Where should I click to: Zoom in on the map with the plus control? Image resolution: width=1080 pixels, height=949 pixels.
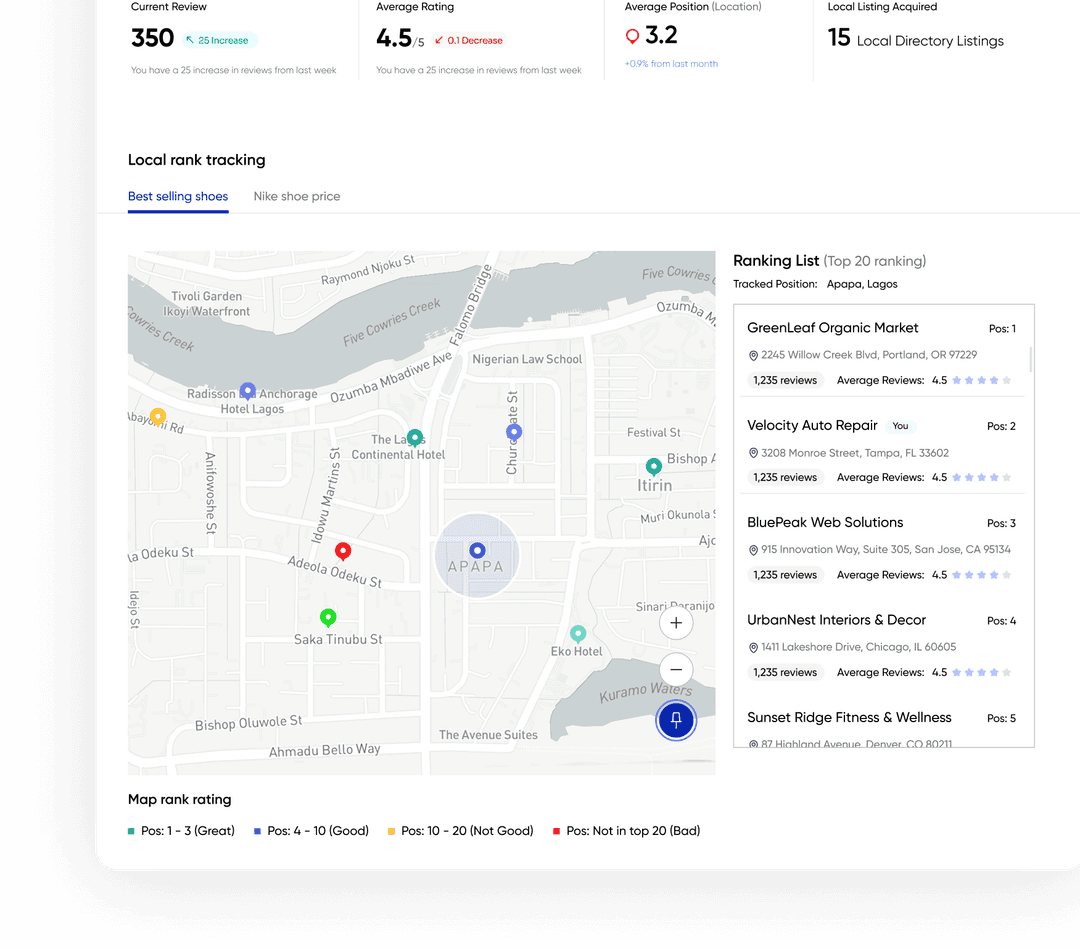coord(676,622)
